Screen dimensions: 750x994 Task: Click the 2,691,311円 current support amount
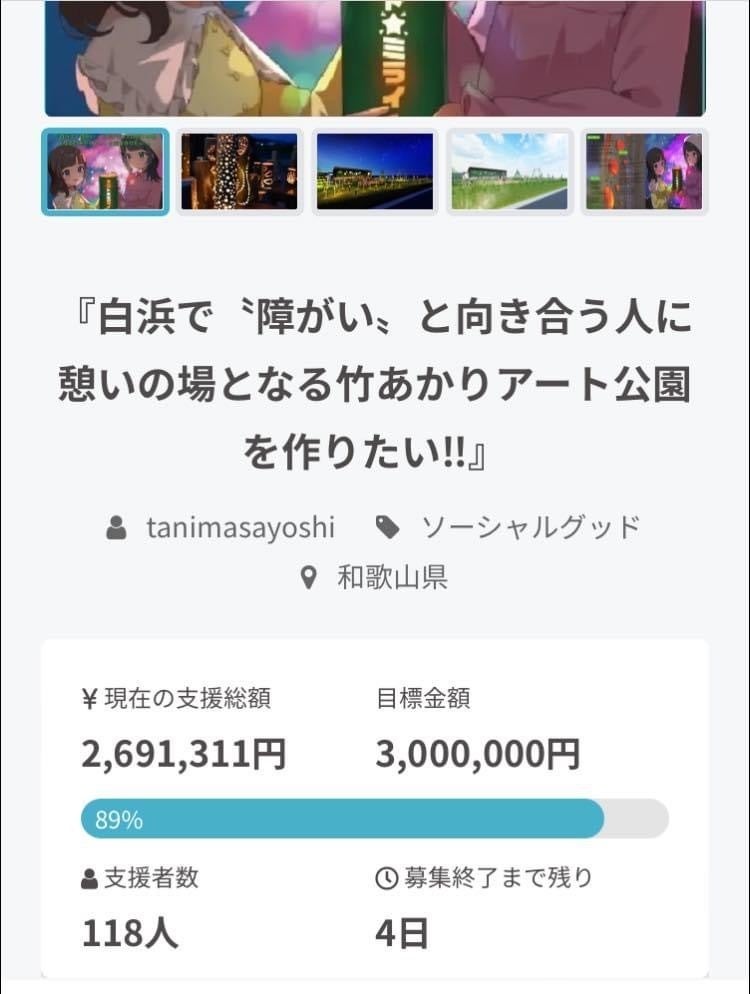click(x=183, y=755)
